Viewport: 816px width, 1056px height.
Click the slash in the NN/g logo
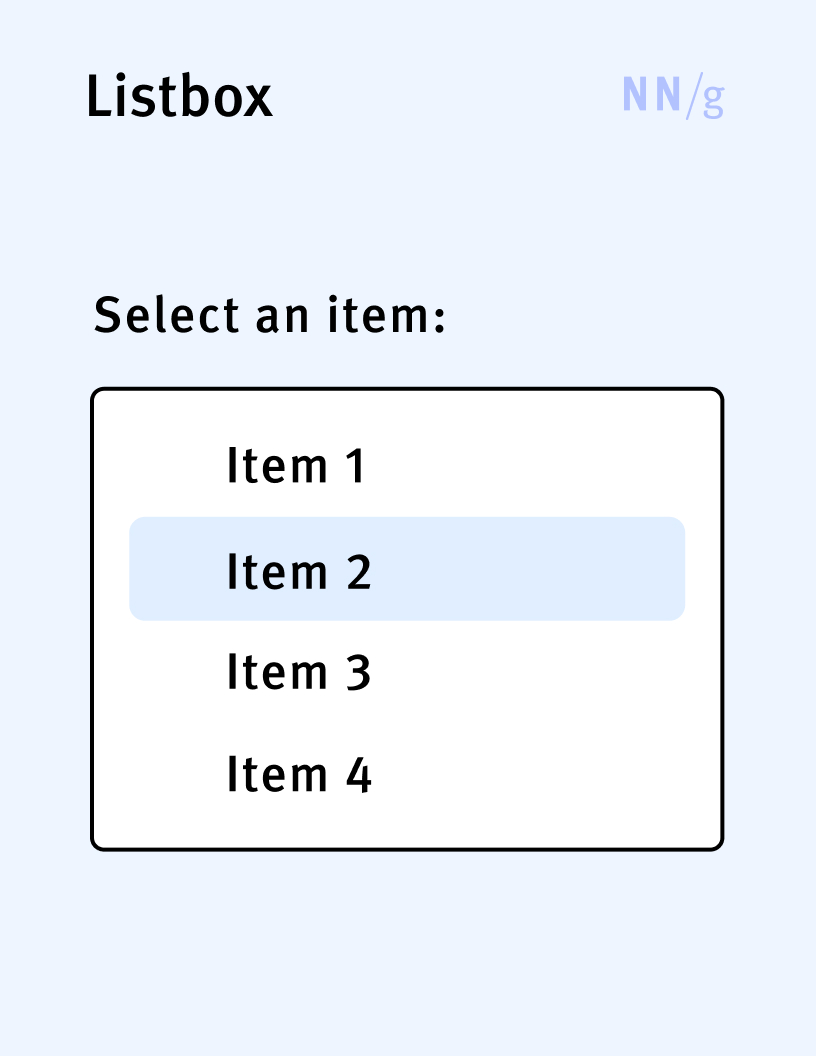pos(692,97)
